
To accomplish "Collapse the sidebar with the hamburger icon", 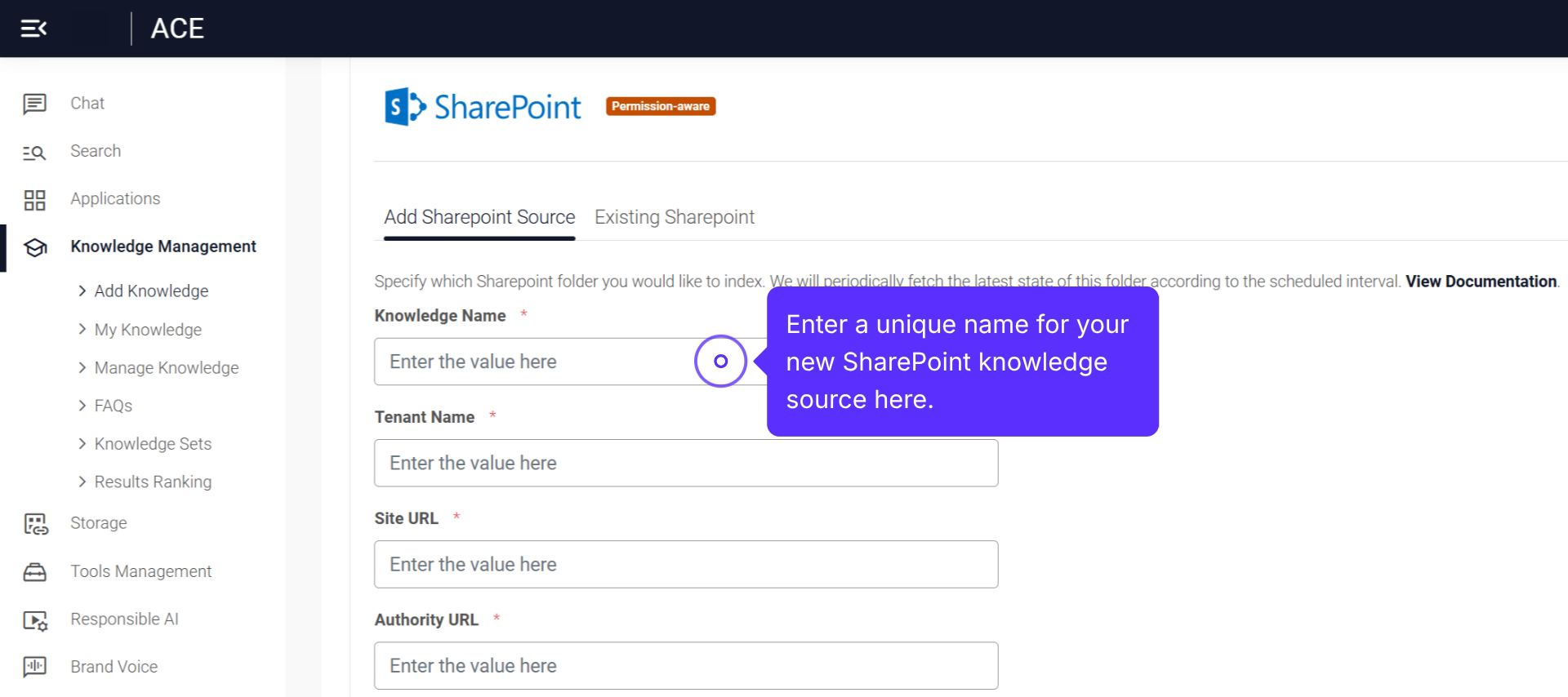I will [x=33, y=29].
